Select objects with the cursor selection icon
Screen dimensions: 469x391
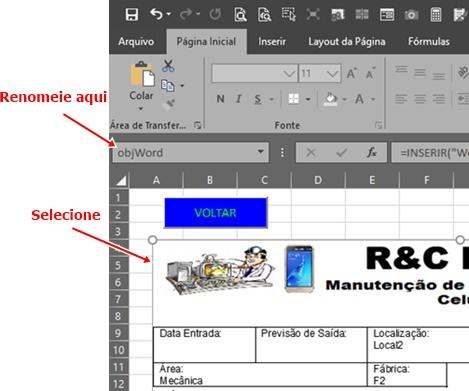tap(289, 15)
